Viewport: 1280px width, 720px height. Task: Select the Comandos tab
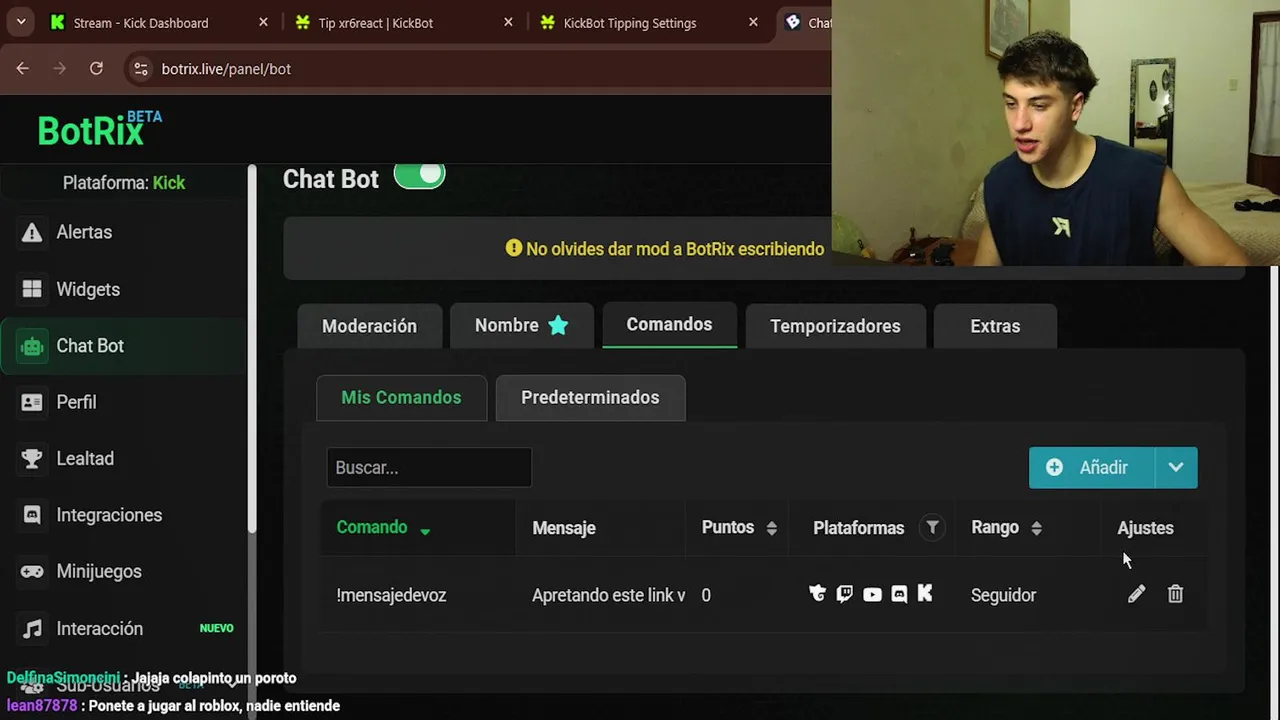click(669, 324)
